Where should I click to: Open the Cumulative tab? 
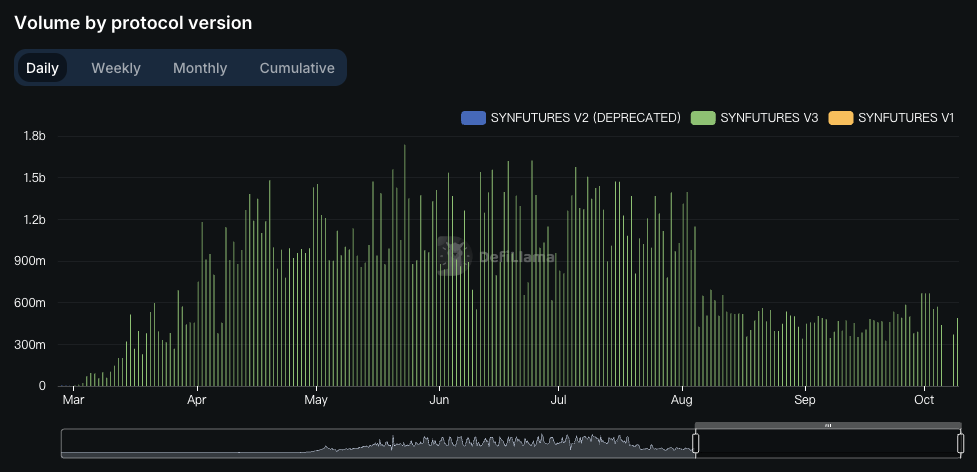(297, 68)
